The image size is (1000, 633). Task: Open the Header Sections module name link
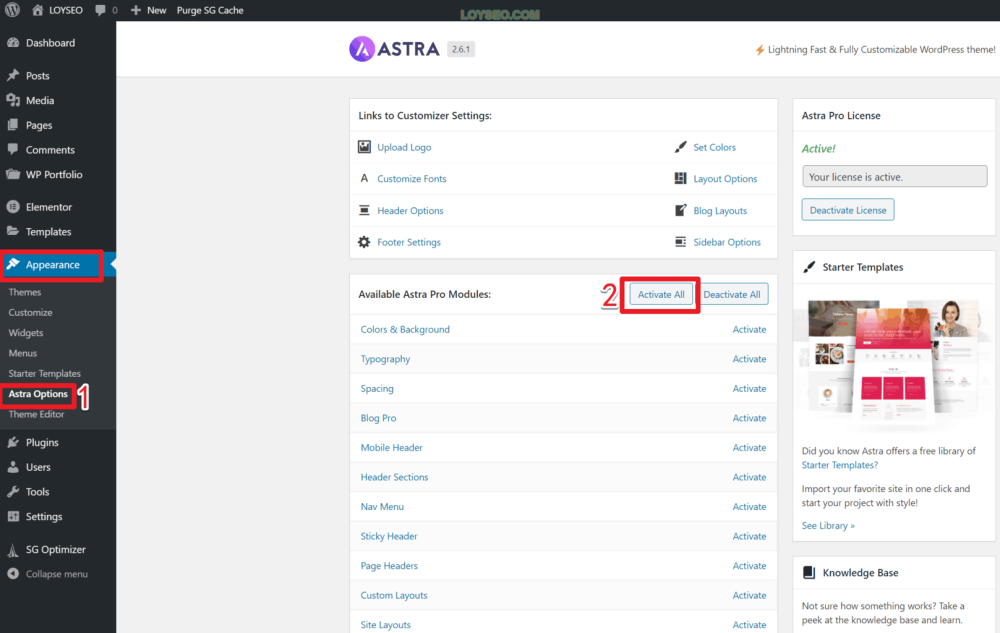[394, 477]
